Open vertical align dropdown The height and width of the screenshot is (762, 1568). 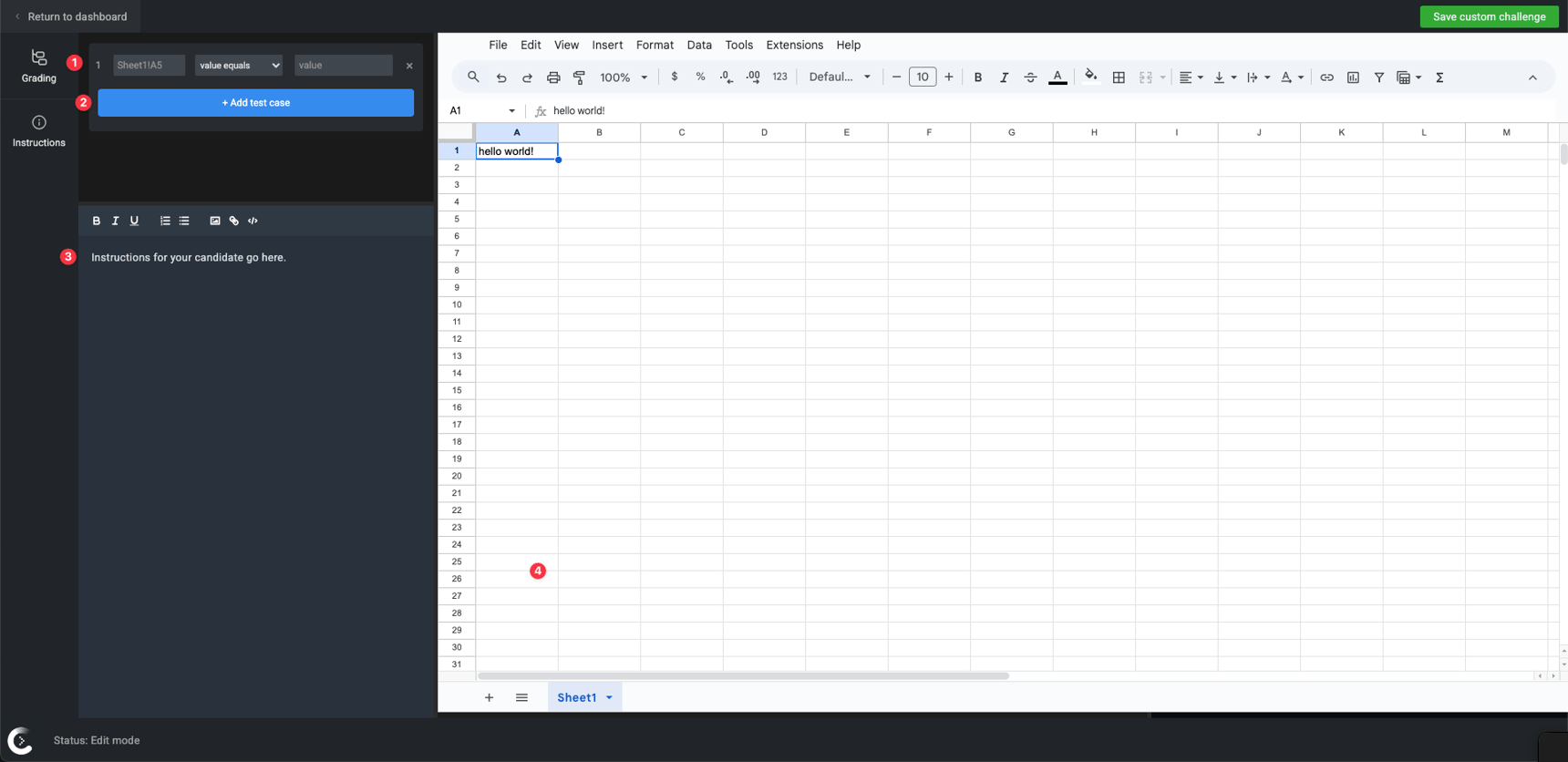point(1225,77)
